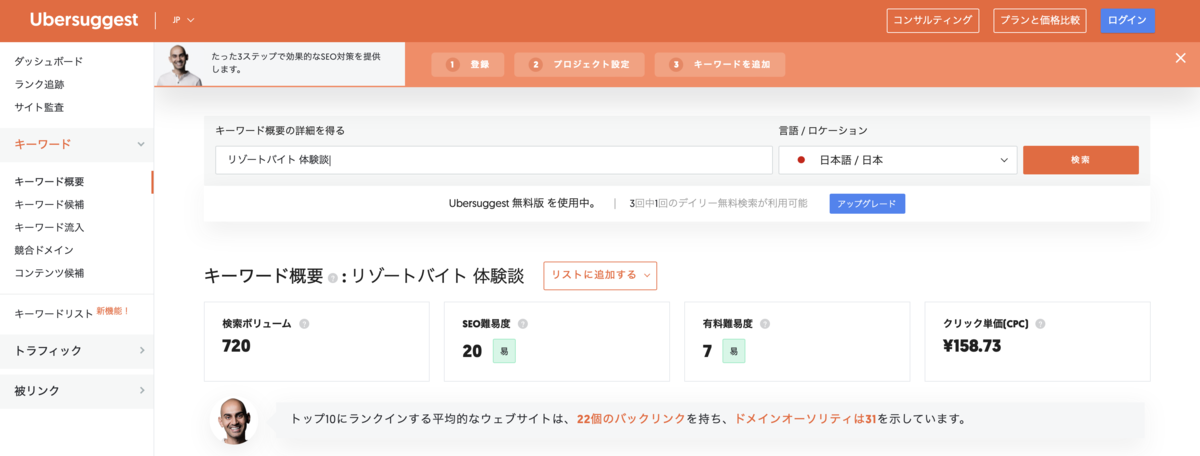Click help icon next to 検索ボリューム
This screenshot has height=456, width=1200.
point(304,324)
